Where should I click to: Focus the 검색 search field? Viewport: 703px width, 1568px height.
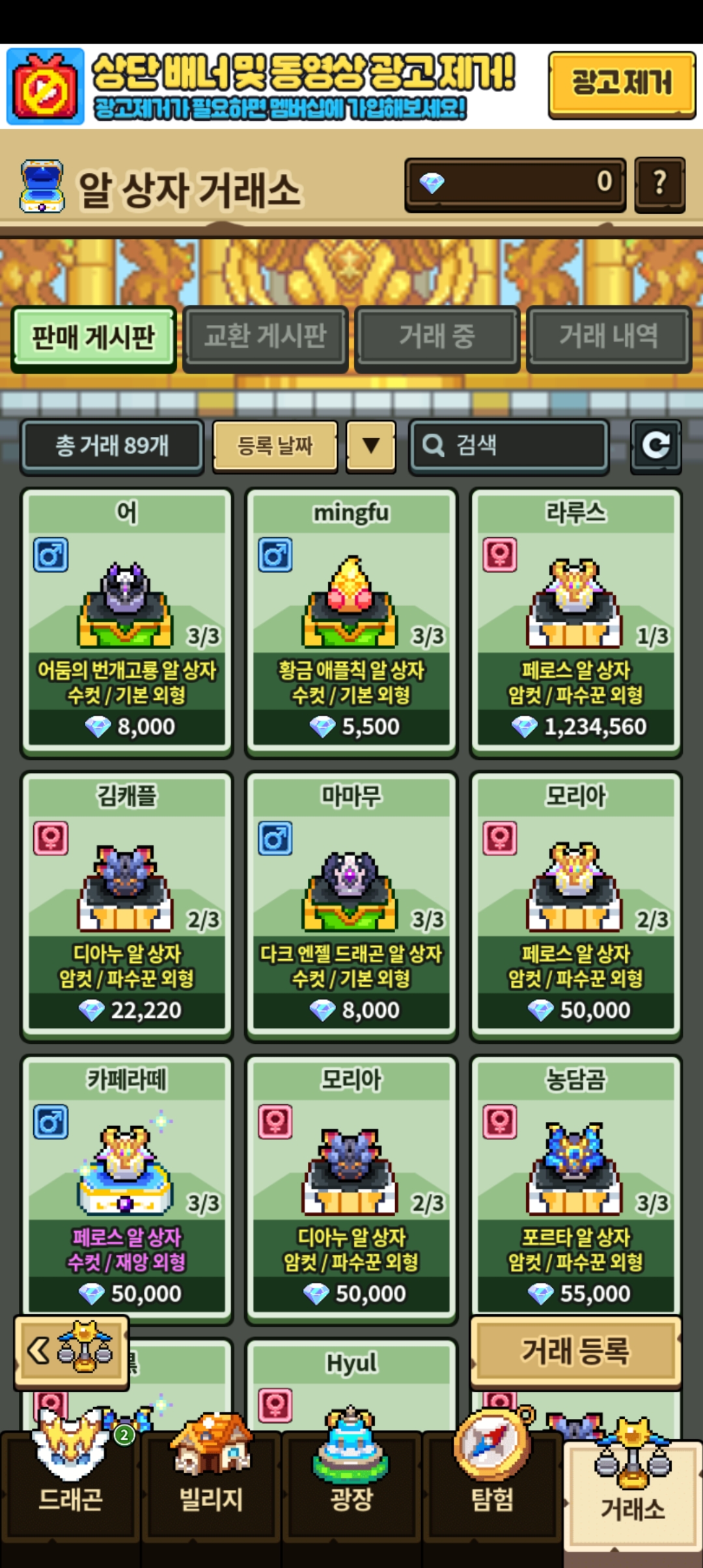pyautogui.click(x=509, y=446)
